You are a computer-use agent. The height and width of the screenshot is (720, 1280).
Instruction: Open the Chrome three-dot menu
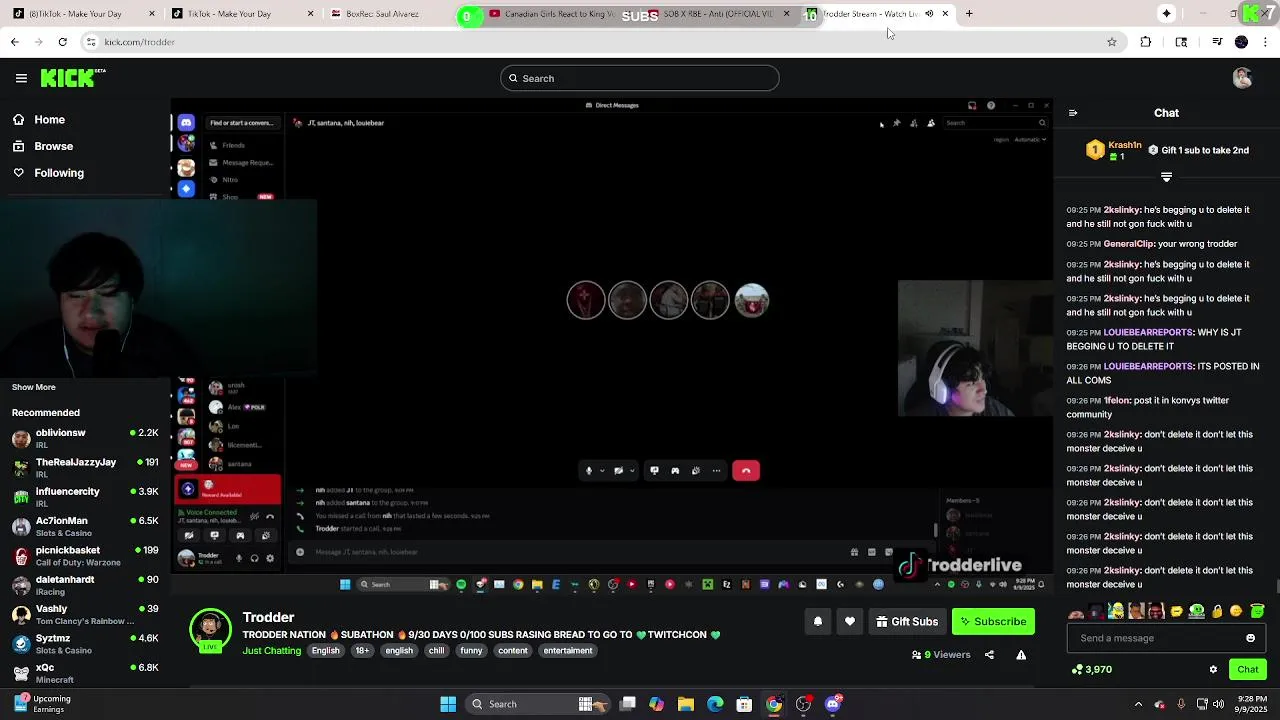pyautogui.click(x=1266, y=42)
